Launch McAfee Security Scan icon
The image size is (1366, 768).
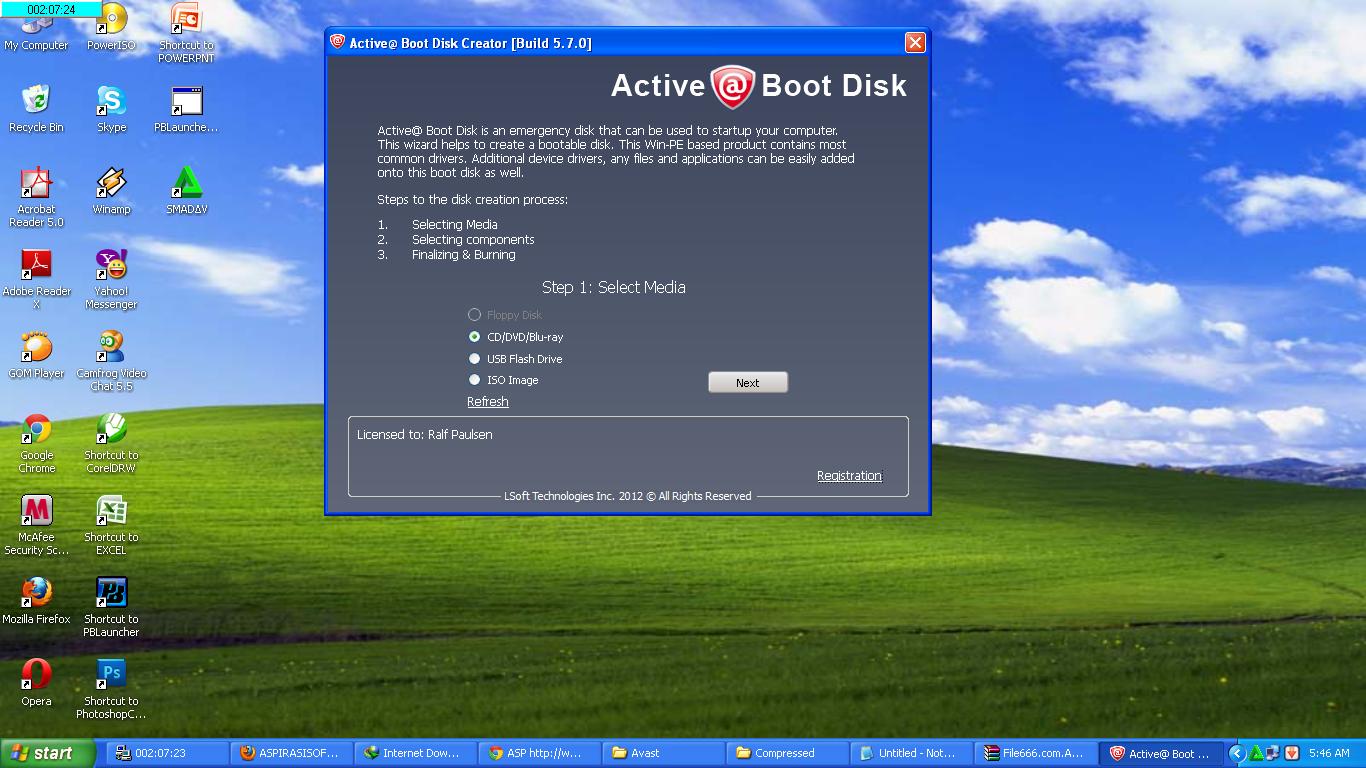36,525
